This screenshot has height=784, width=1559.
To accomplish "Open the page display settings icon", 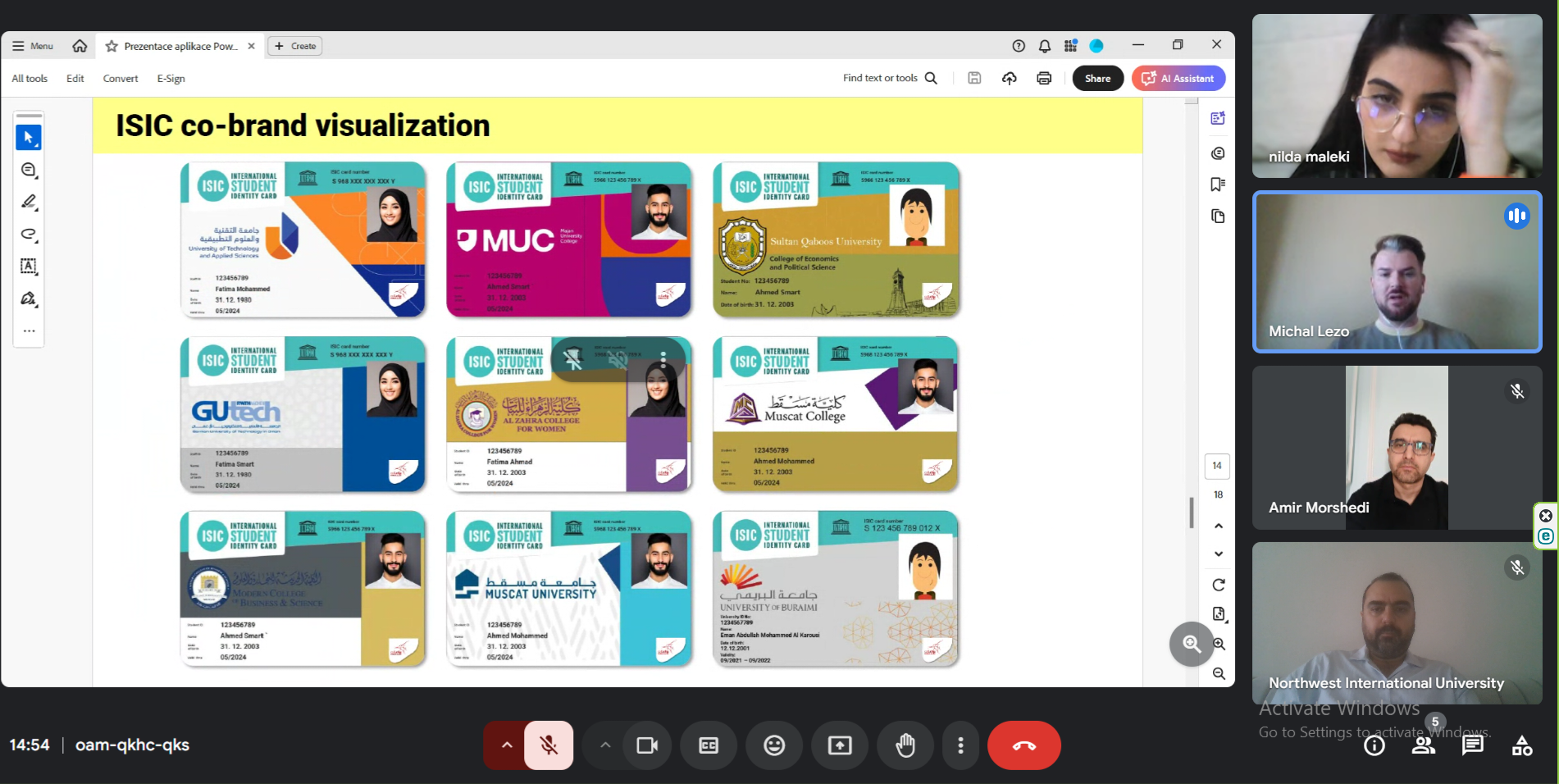I will (1219, 614).
